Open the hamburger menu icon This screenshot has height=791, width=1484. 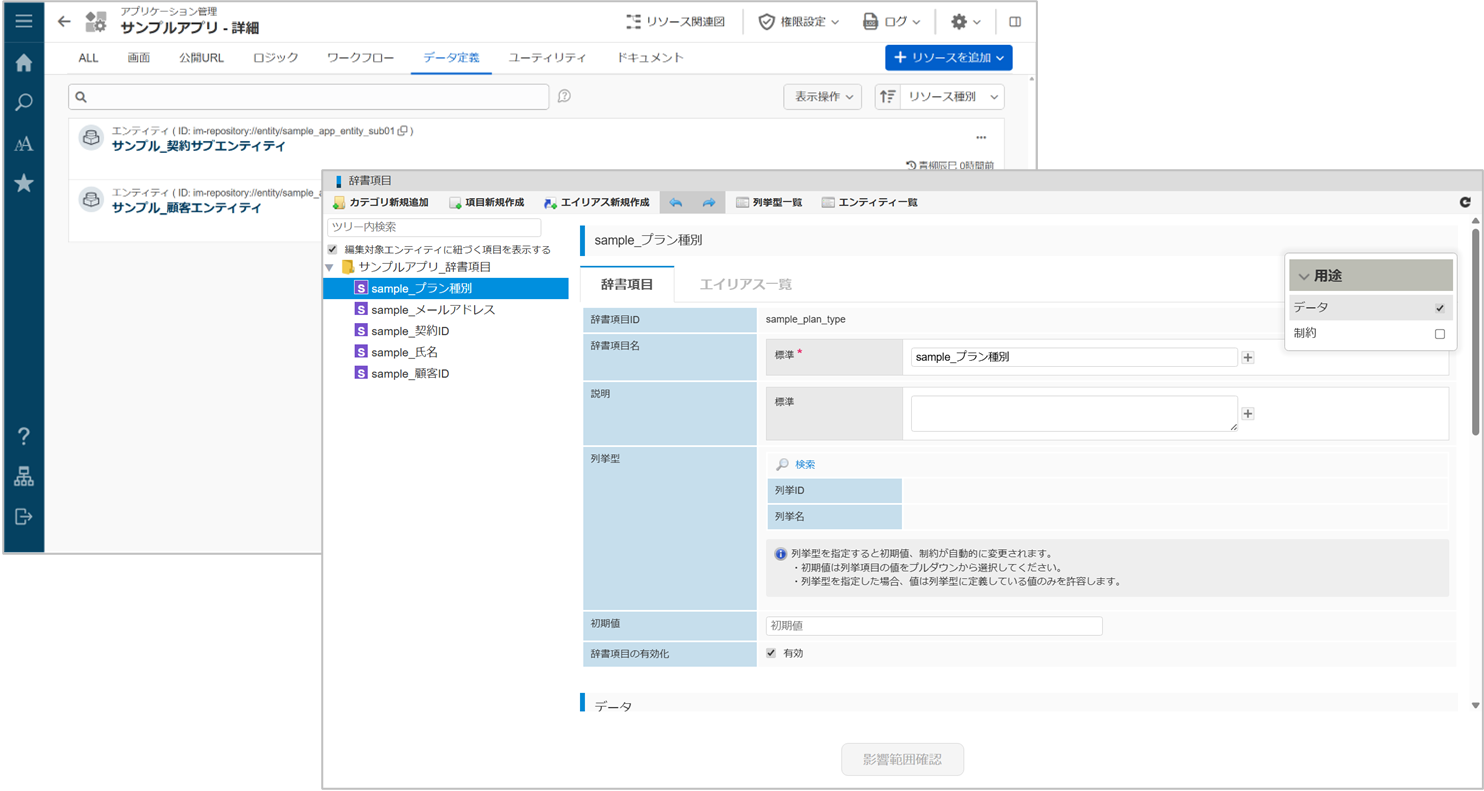24,21
